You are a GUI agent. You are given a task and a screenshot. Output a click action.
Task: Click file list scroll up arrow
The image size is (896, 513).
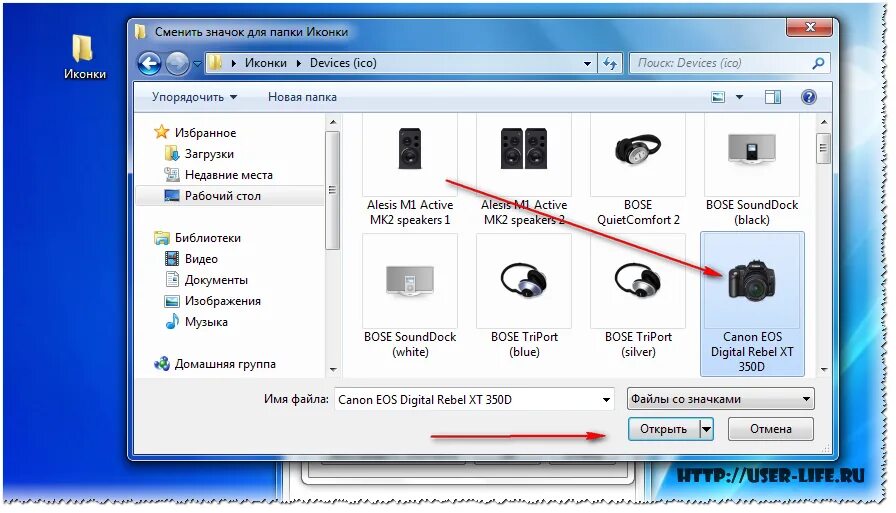pos(823,122)
